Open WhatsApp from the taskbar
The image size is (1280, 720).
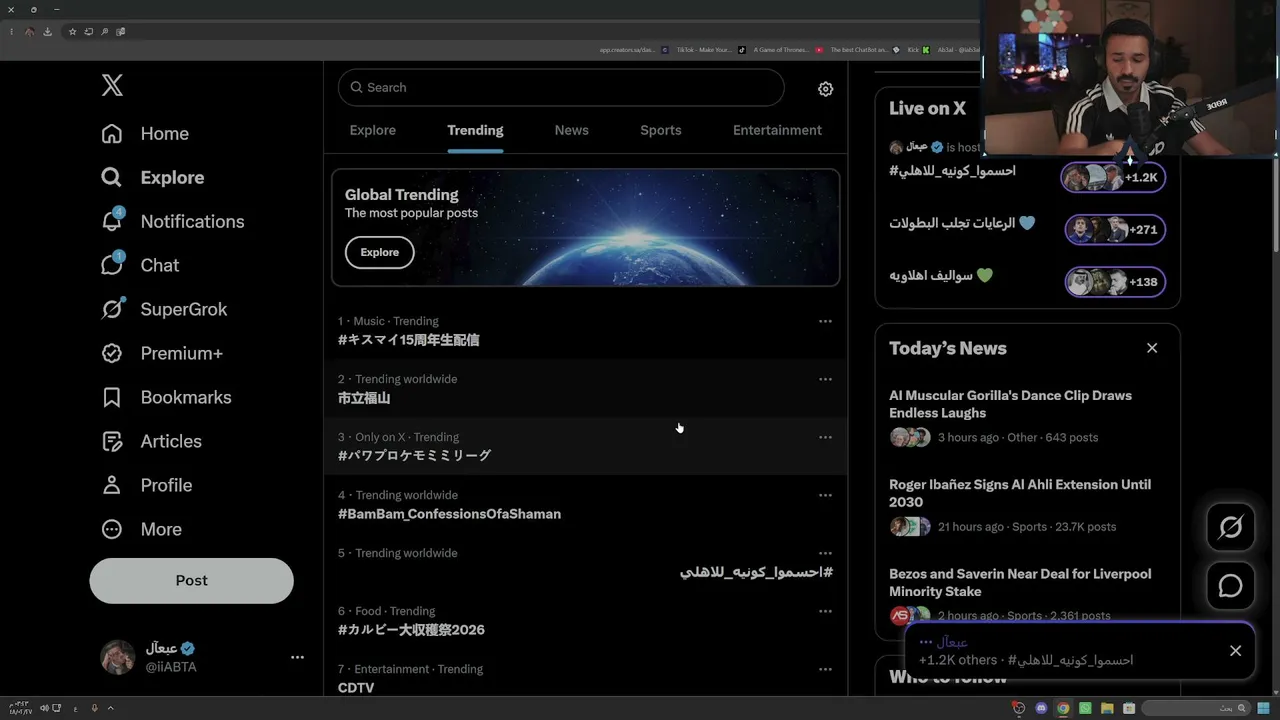pyautogui.click(x=1085, y=708)
